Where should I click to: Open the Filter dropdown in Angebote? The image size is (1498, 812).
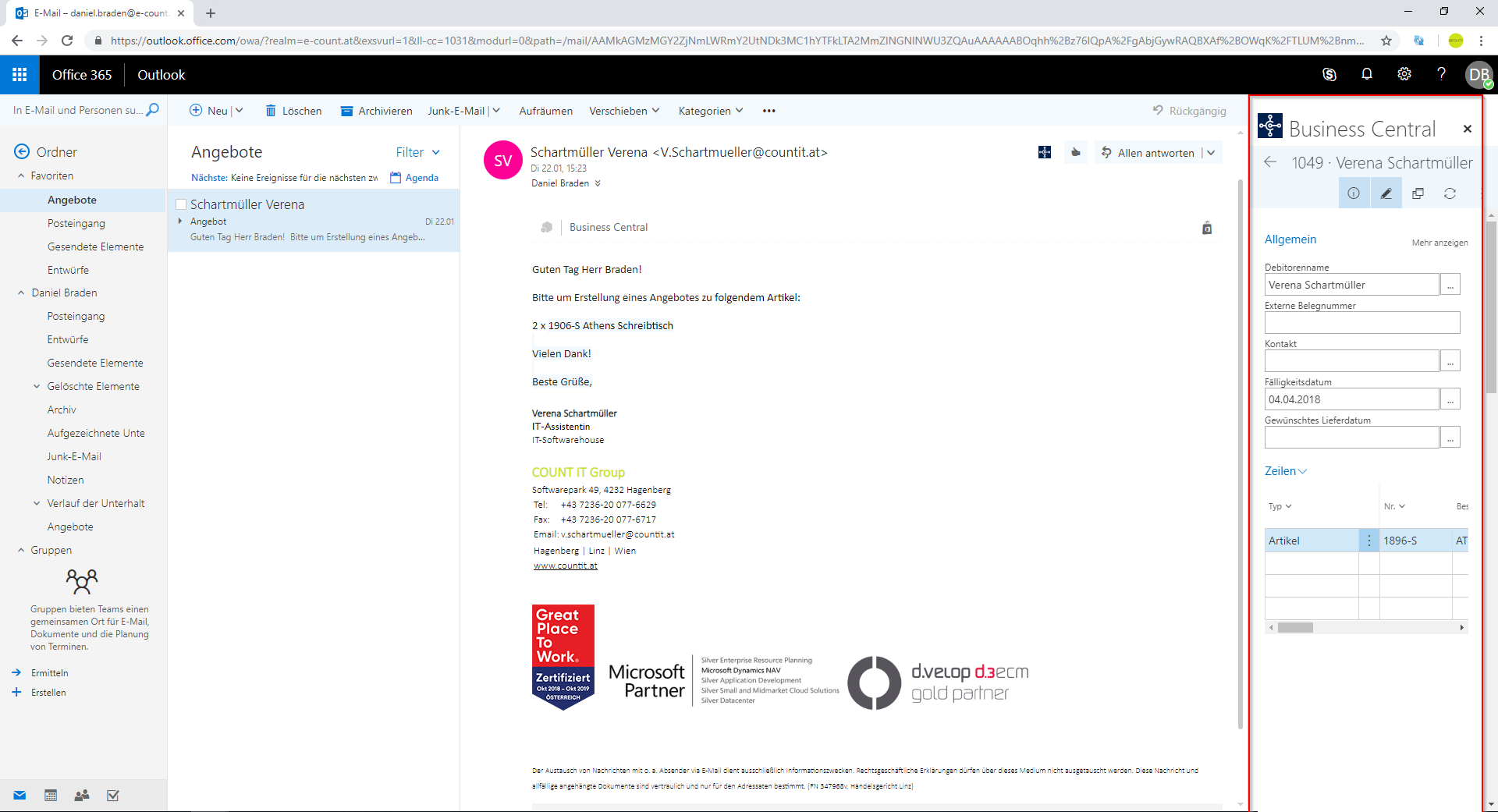[418, 152]
